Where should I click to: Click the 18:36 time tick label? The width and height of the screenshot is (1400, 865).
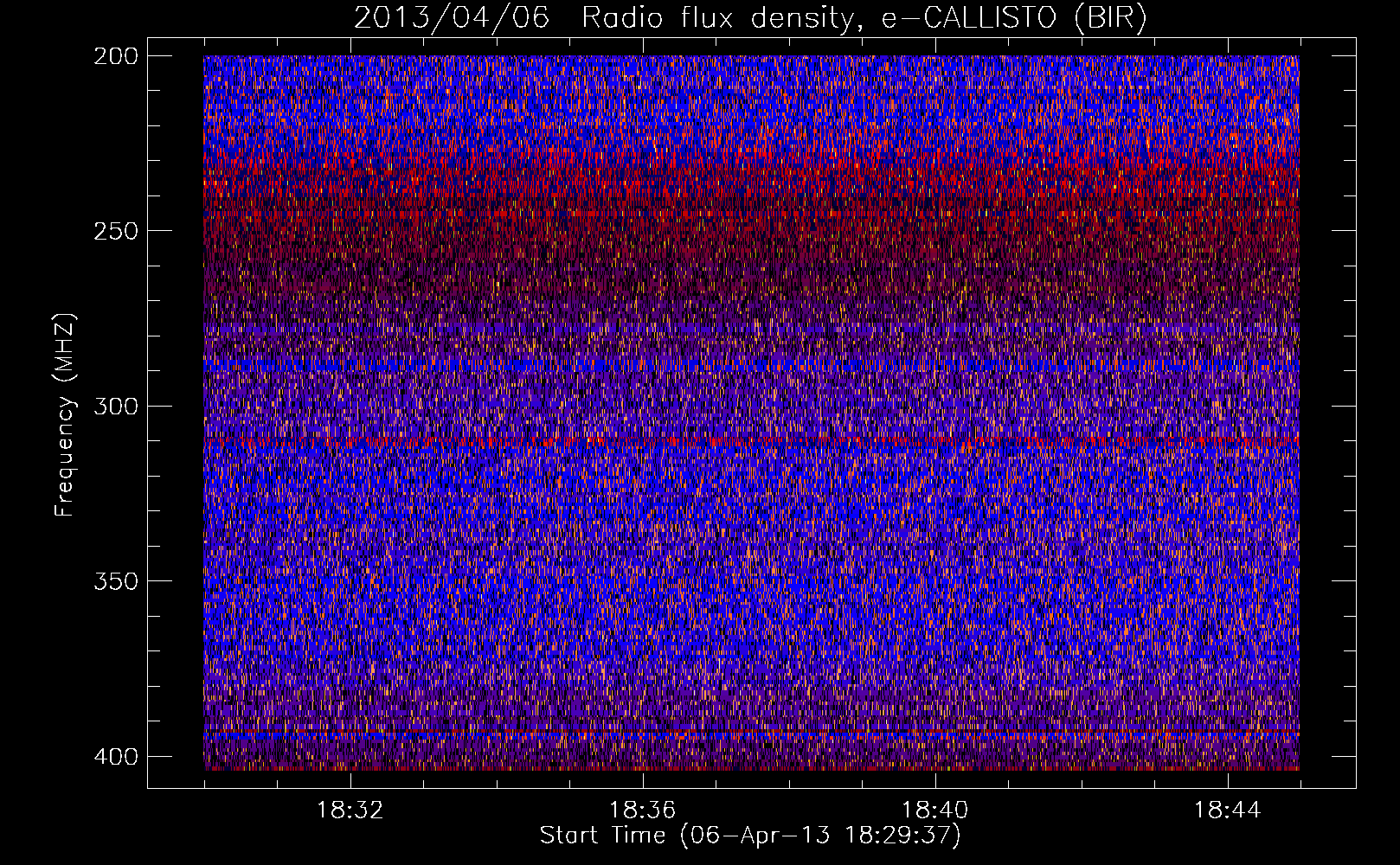pyautogui.click(x=643, y=811)
